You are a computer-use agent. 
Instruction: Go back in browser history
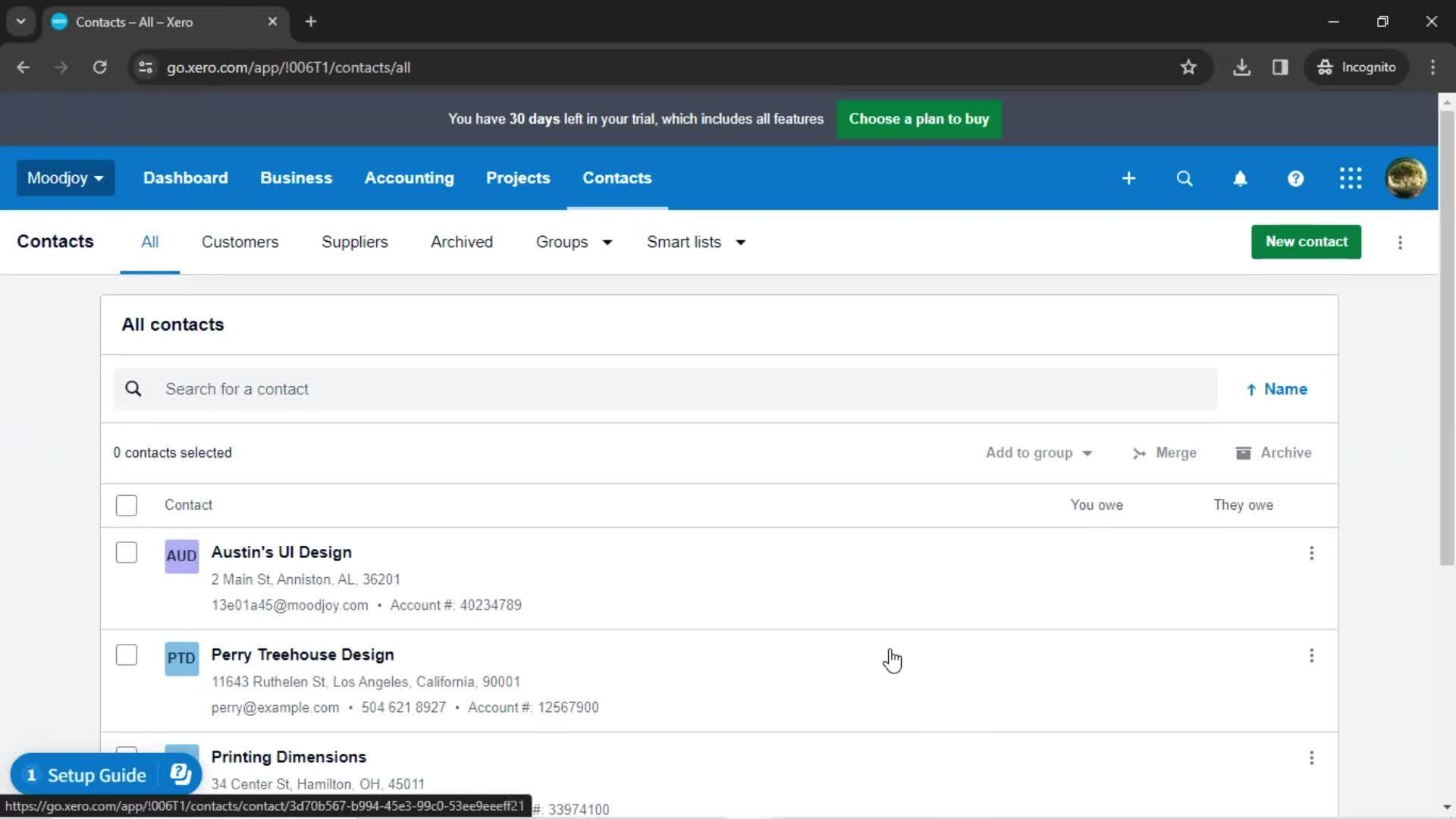24,67
